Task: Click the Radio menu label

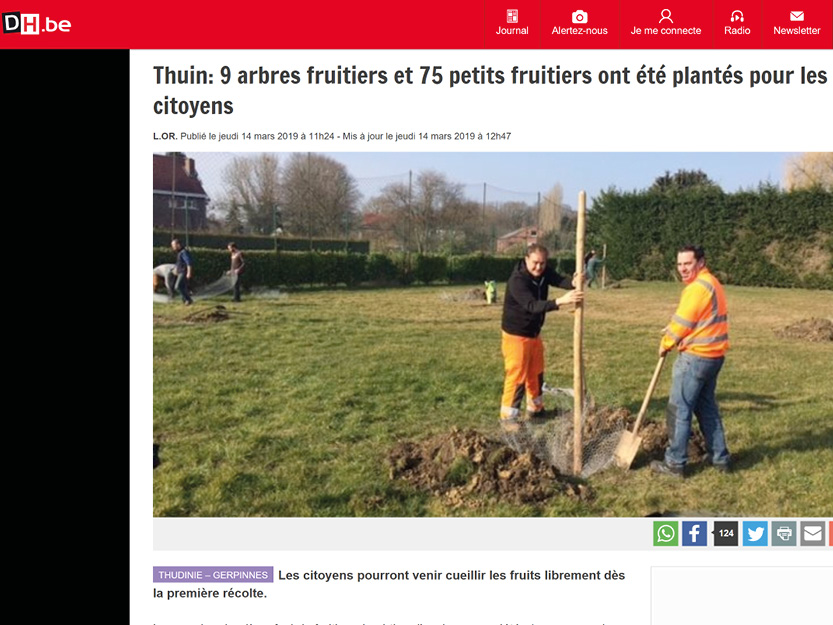Action: (x=737, y=31)
